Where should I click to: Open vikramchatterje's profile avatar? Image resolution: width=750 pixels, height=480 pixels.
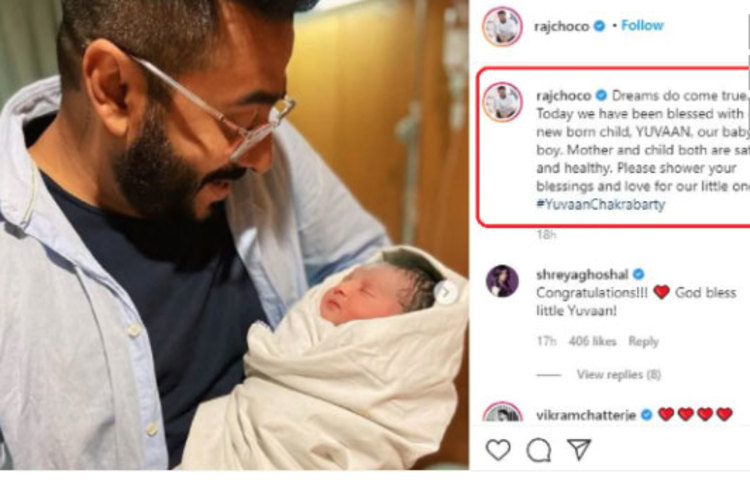point(502,413)
